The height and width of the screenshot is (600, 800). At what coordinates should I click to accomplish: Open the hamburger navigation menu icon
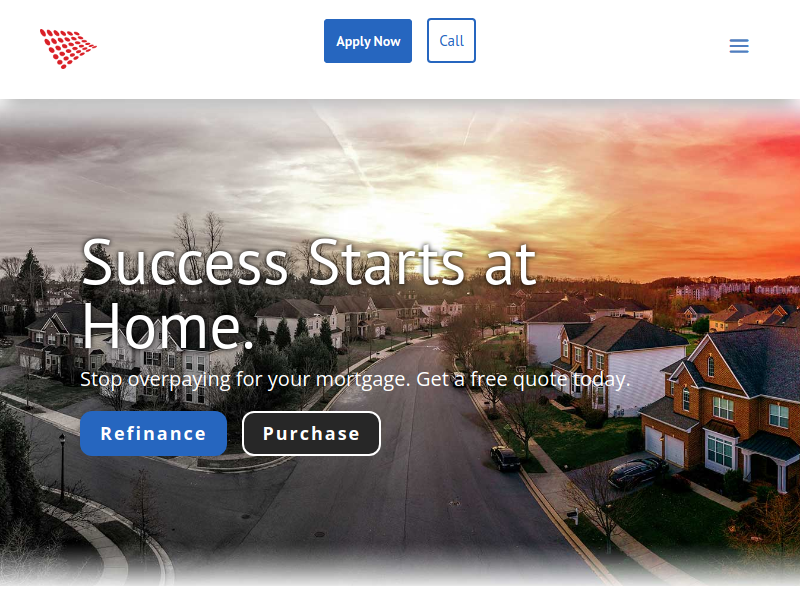coord(739,46)
